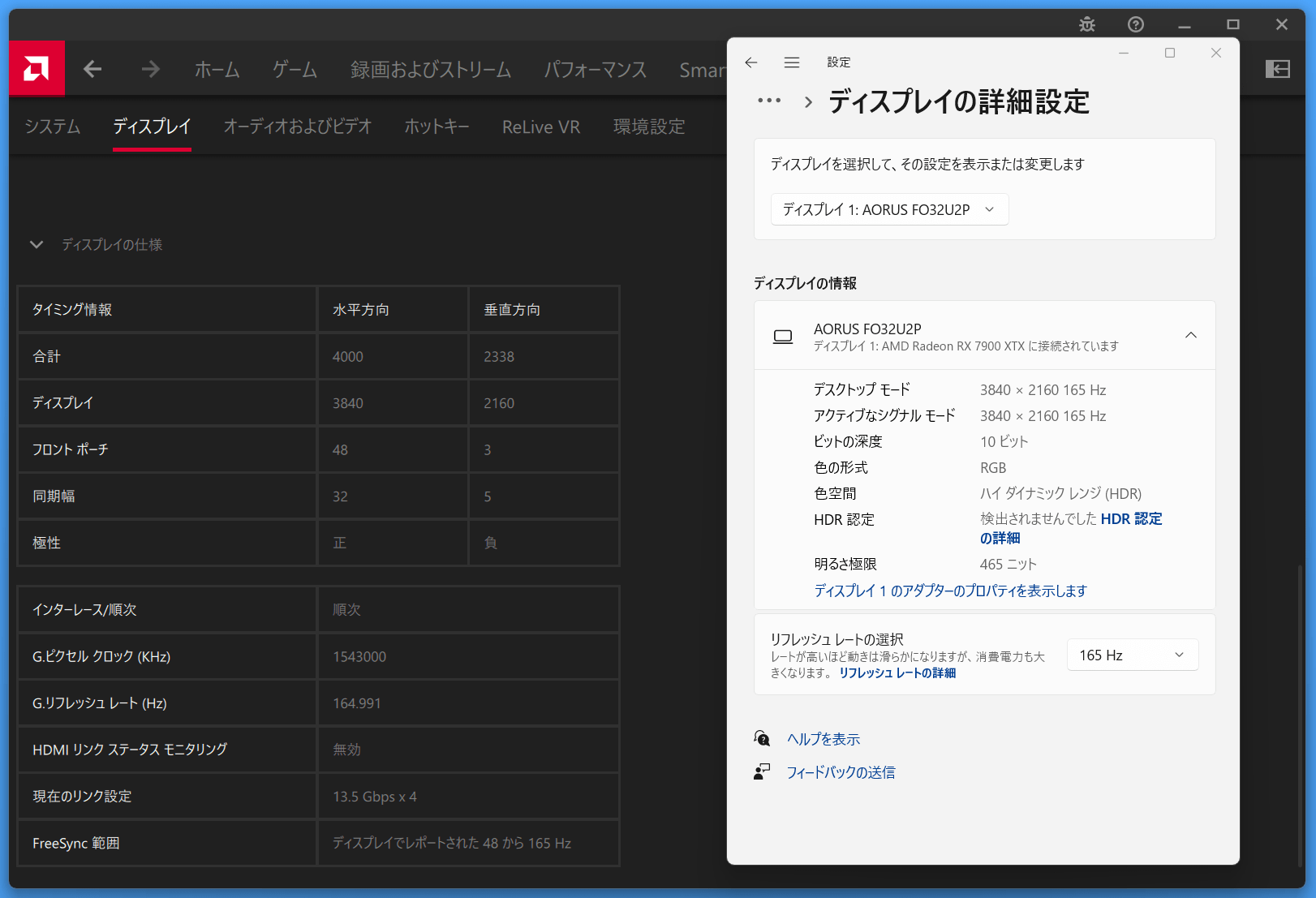1316x898 pixels.
Task: Click the FreeSync 範囲 row label
Action: [x=76, y=844]
